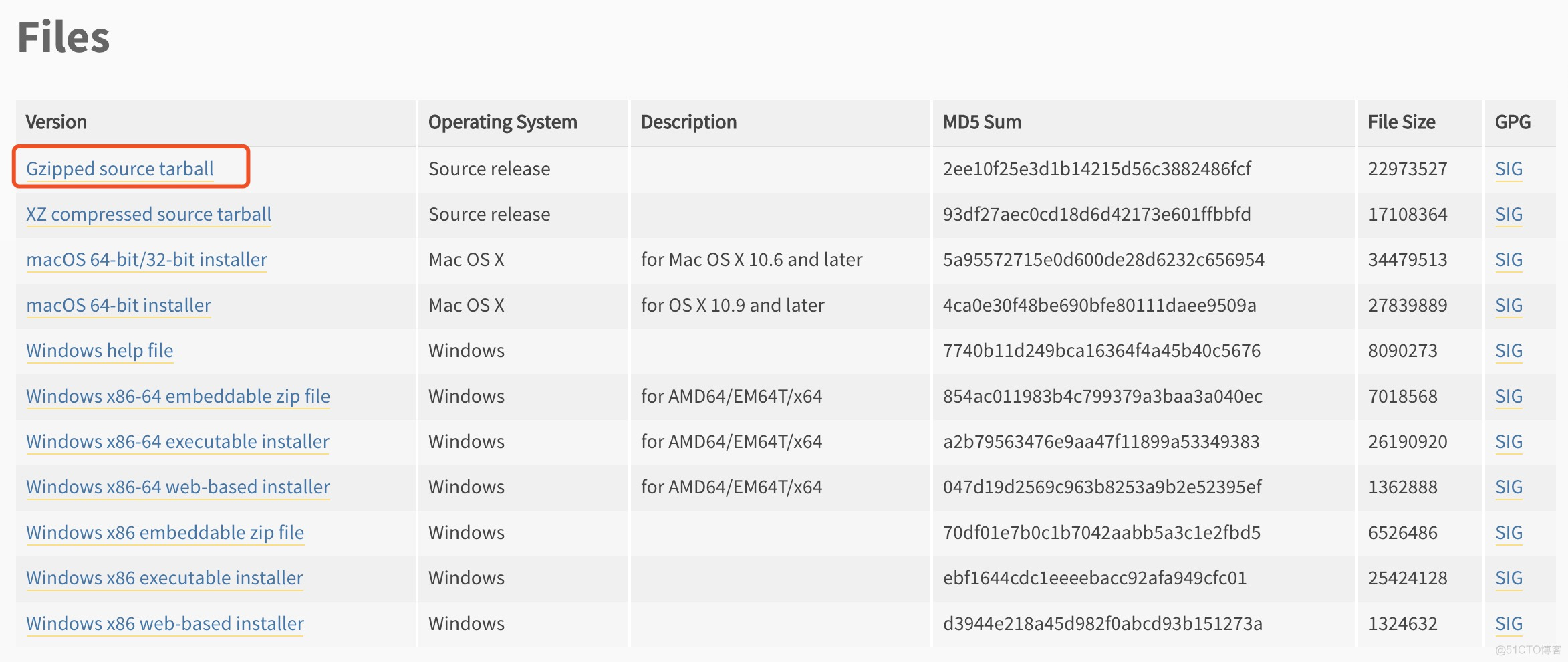Download Windows x86 embeddable zip file
Viewport: 1568px width, 662px height.
point(165,533)
